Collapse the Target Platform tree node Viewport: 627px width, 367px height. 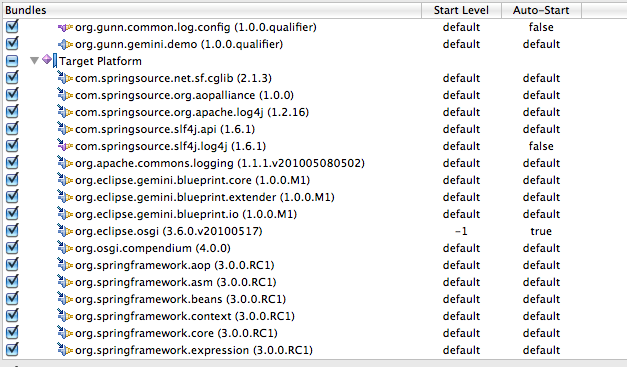pyautogui.click(x=34, y=61)
